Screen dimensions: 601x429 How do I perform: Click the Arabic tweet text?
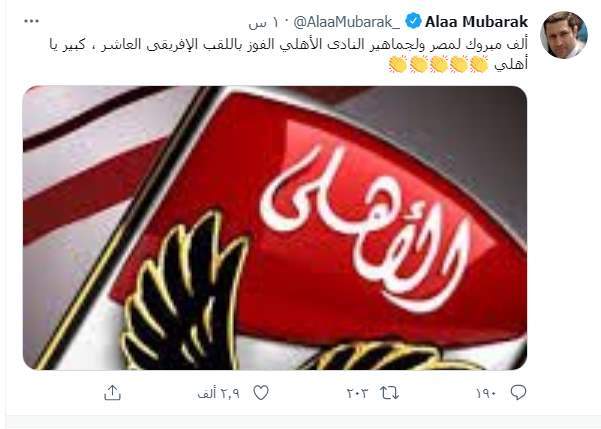(288, 54)
